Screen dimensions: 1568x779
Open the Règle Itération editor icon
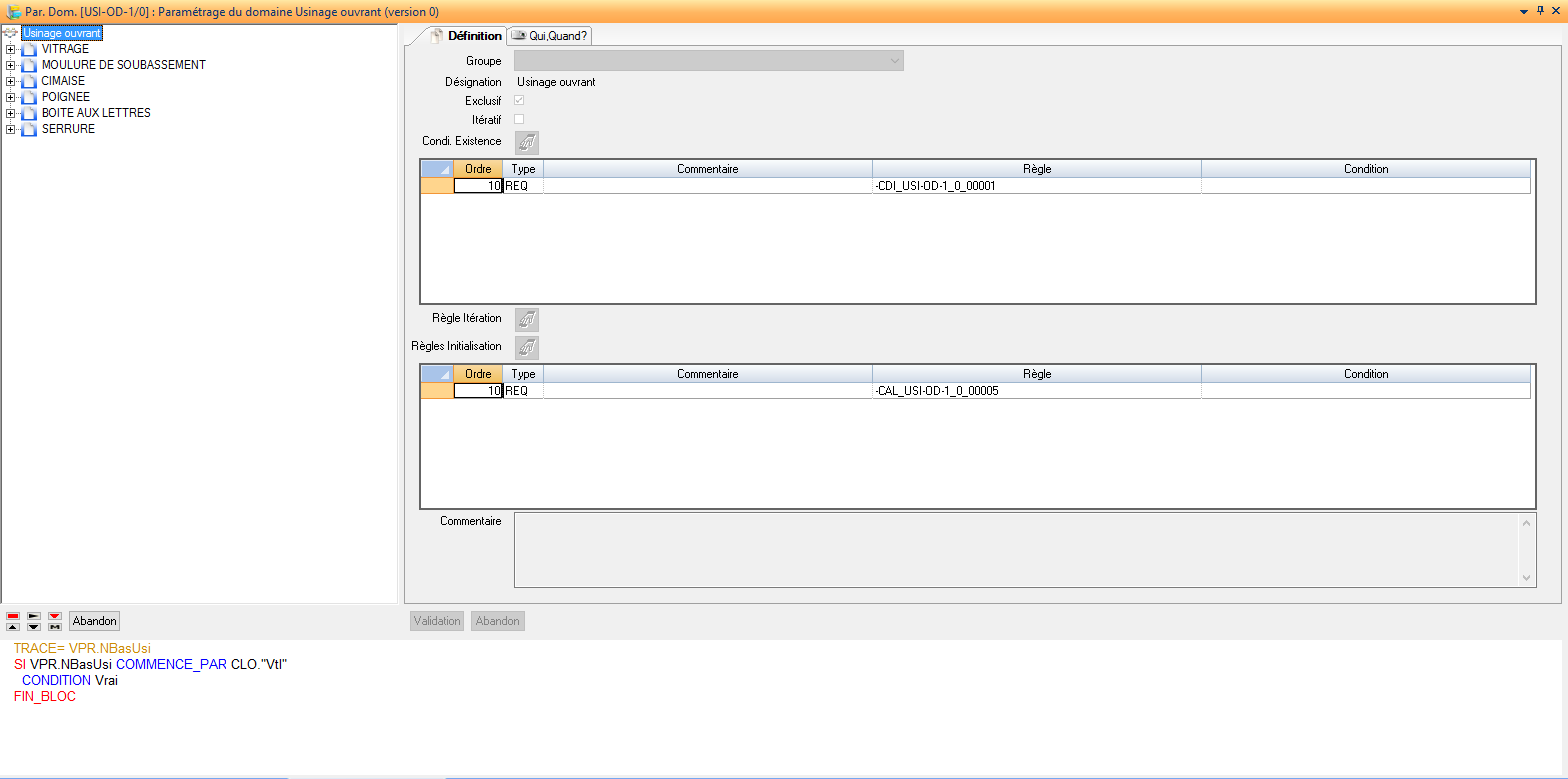point(526,319)
